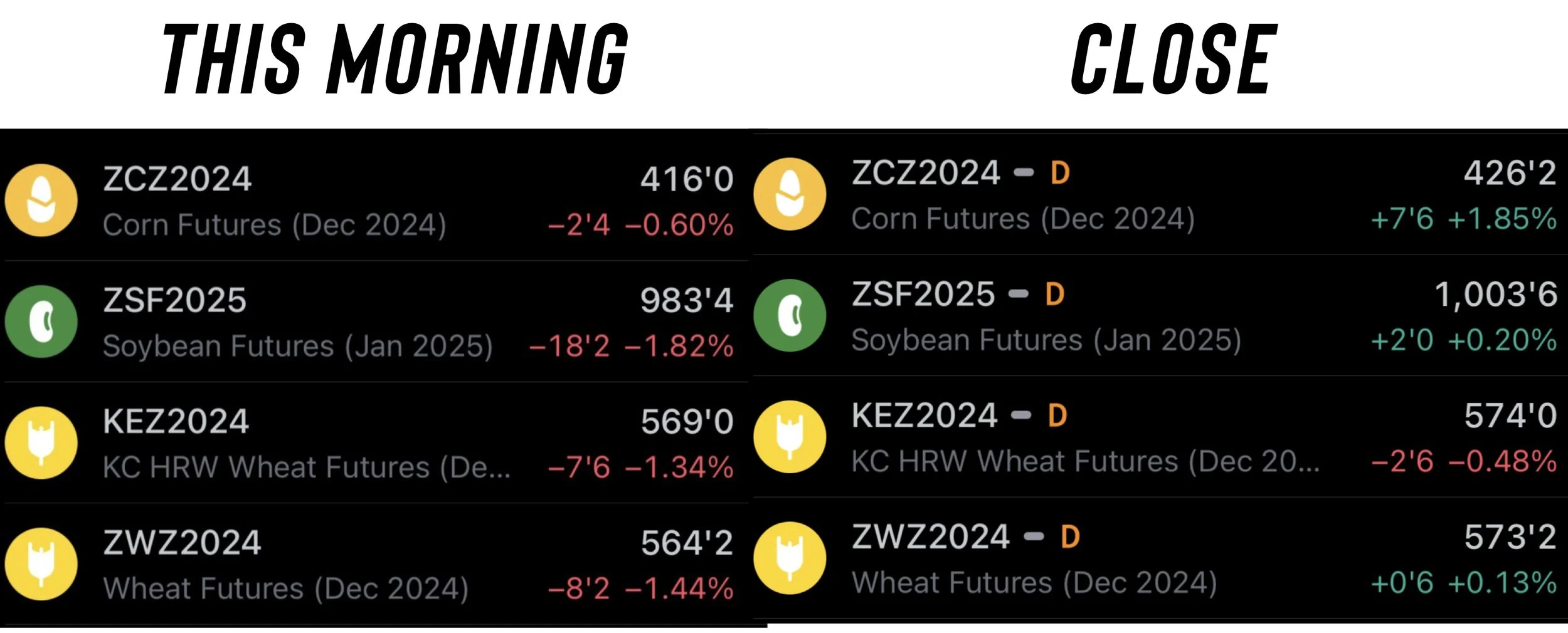Click the orange D badge beside ZSF2025
The width and height of the screenshot is (1568, 633).
[x=1055, y=294]
